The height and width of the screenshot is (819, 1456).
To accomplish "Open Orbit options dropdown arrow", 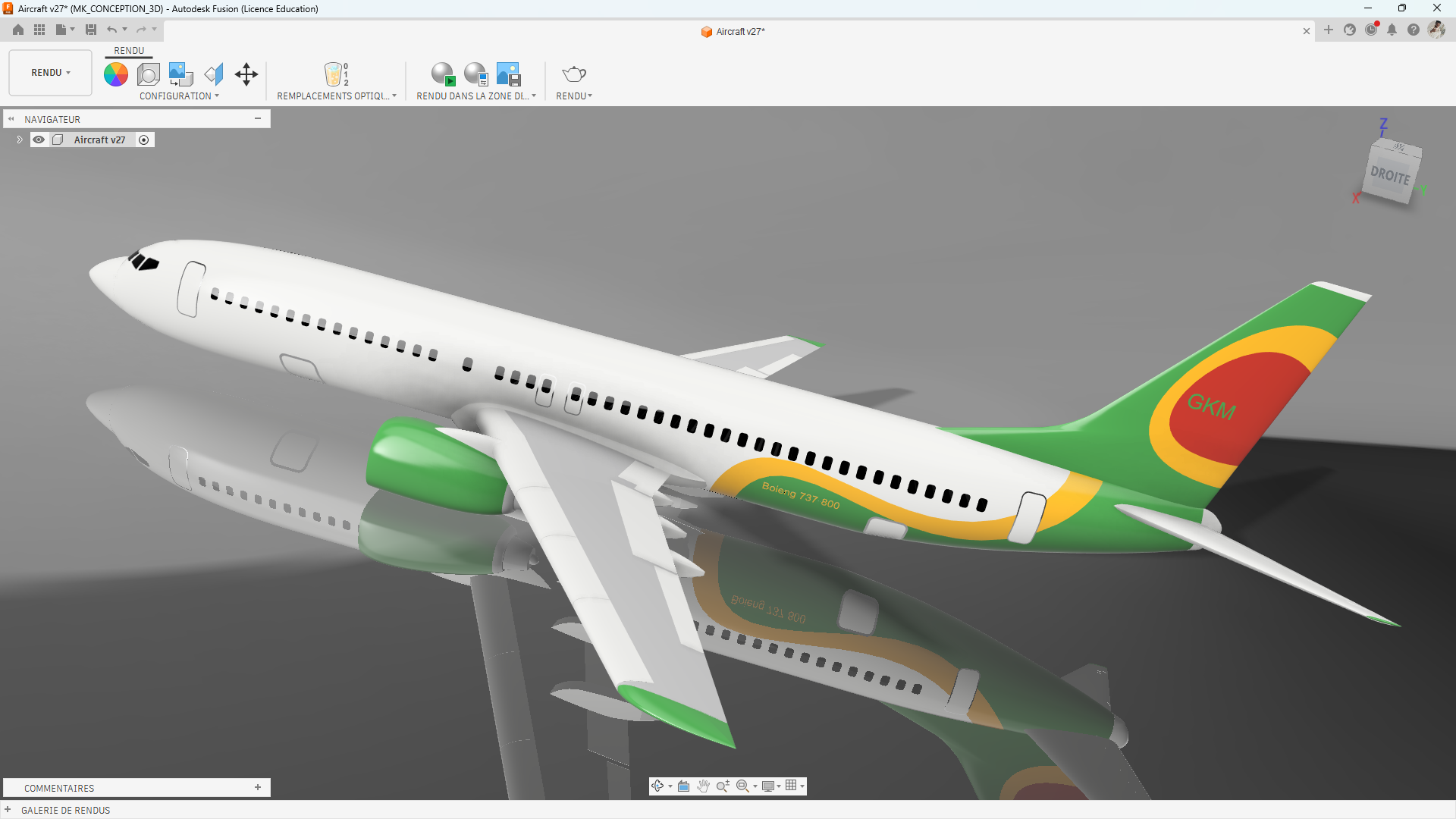I will [670, 786].
